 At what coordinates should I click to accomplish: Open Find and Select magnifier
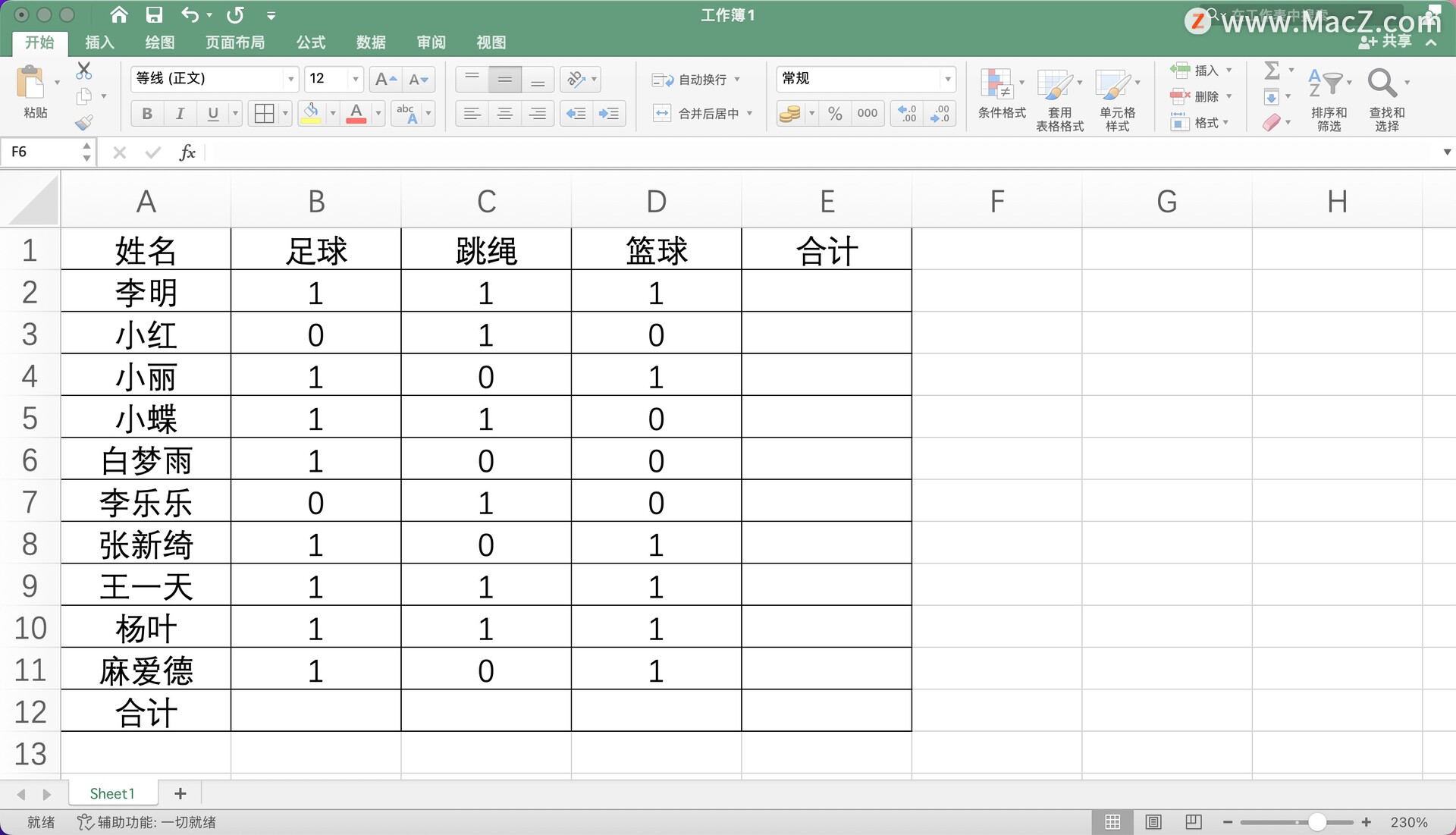(x=1382, y=82)
